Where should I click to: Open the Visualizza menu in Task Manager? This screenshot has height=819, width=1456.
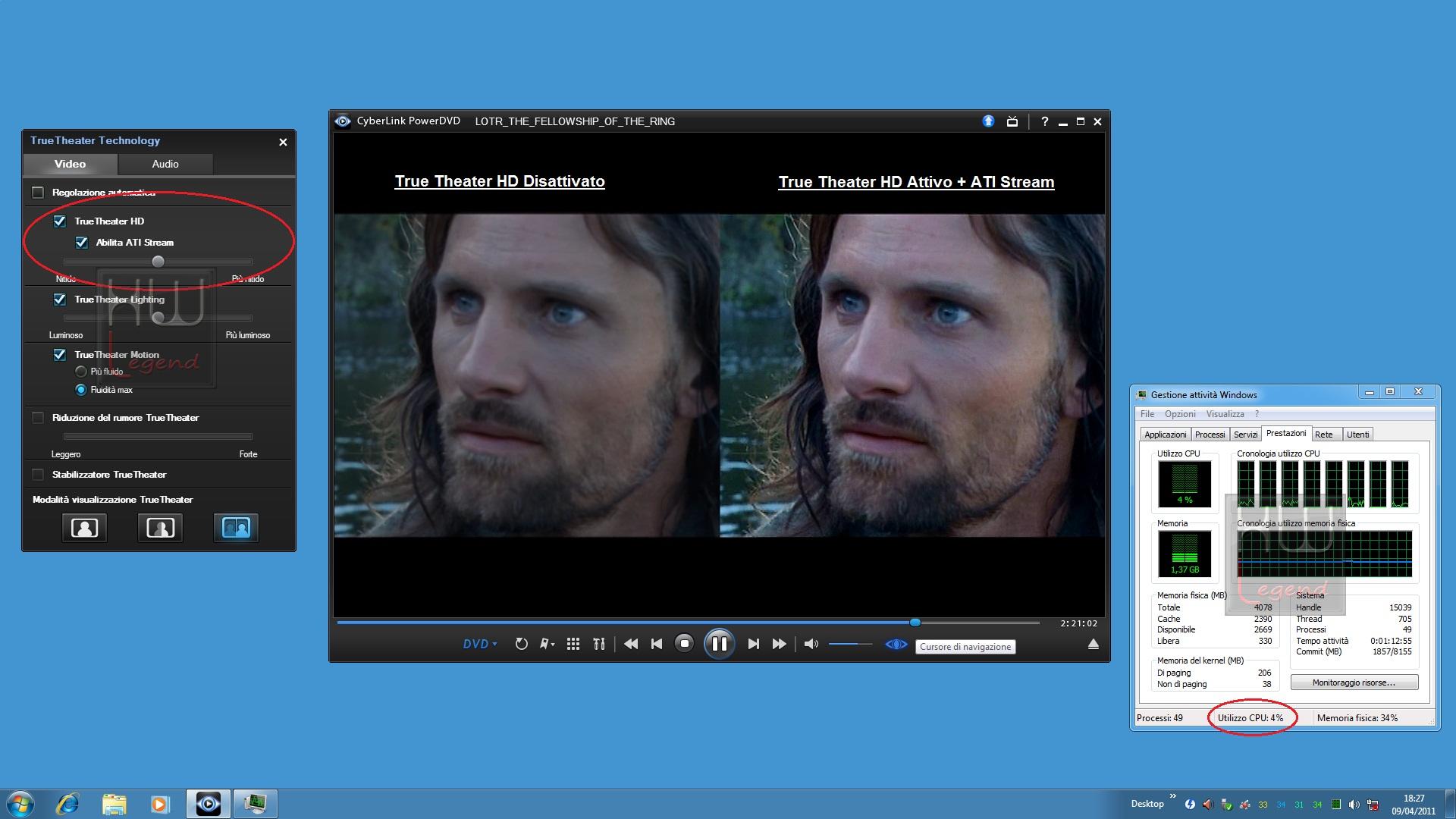(1225, 414)
